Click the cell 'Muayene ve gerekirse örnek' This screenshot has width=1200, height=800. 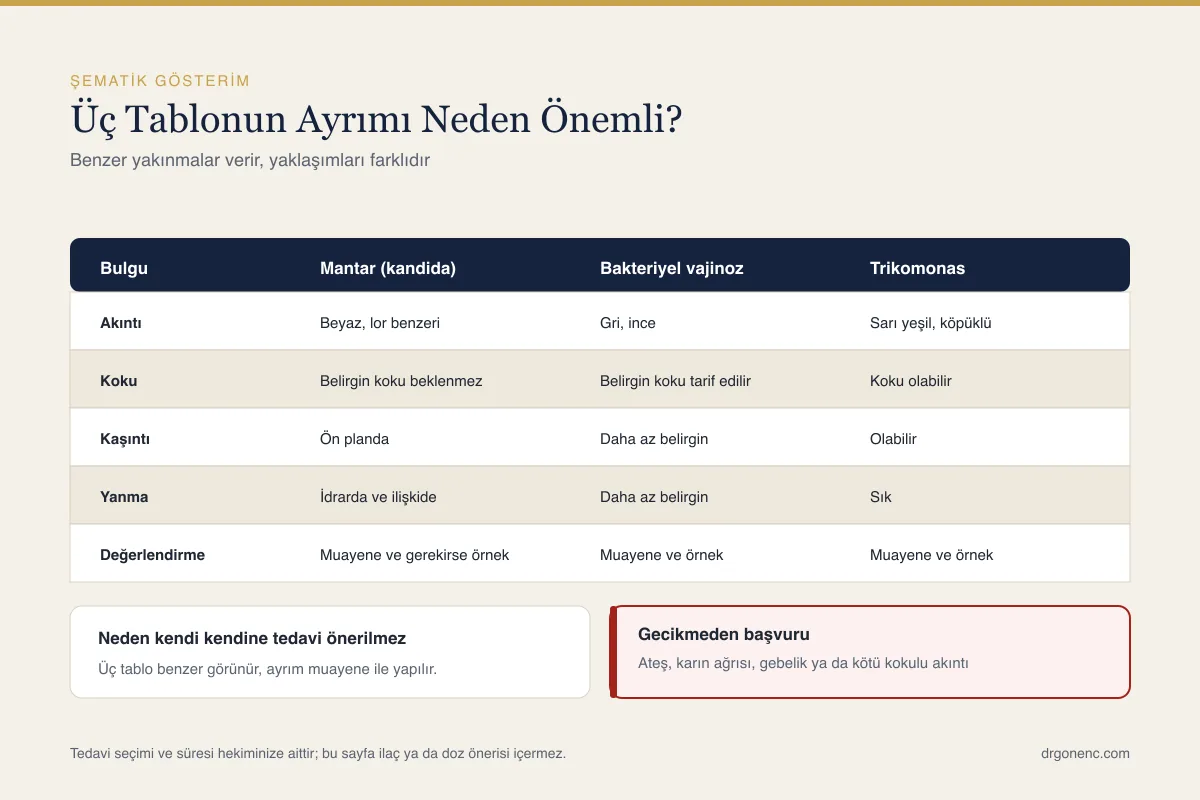414,555
